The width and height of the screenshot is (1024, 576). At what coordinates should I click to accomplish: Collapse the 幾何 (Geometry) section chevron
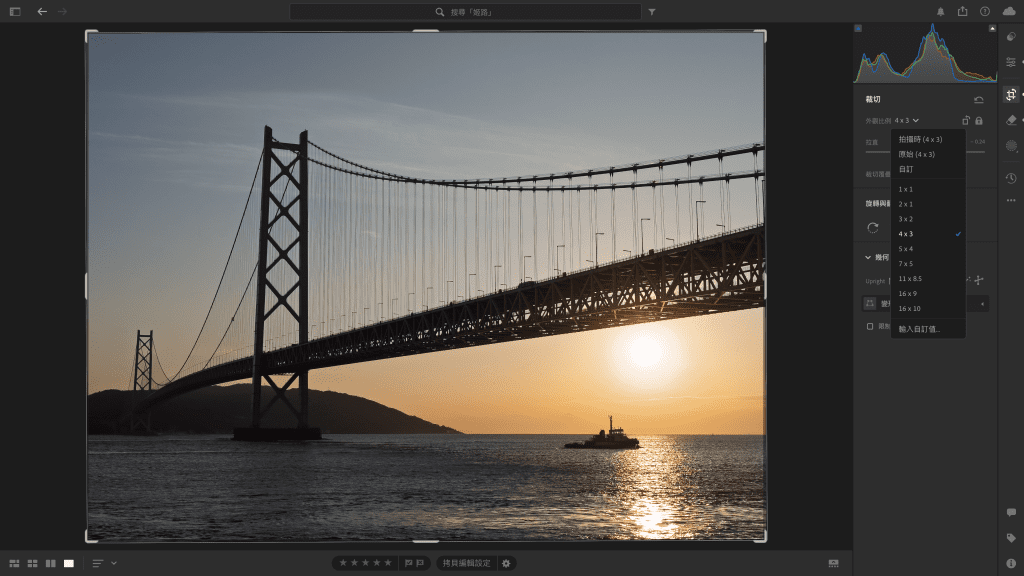tap(868, 257)
